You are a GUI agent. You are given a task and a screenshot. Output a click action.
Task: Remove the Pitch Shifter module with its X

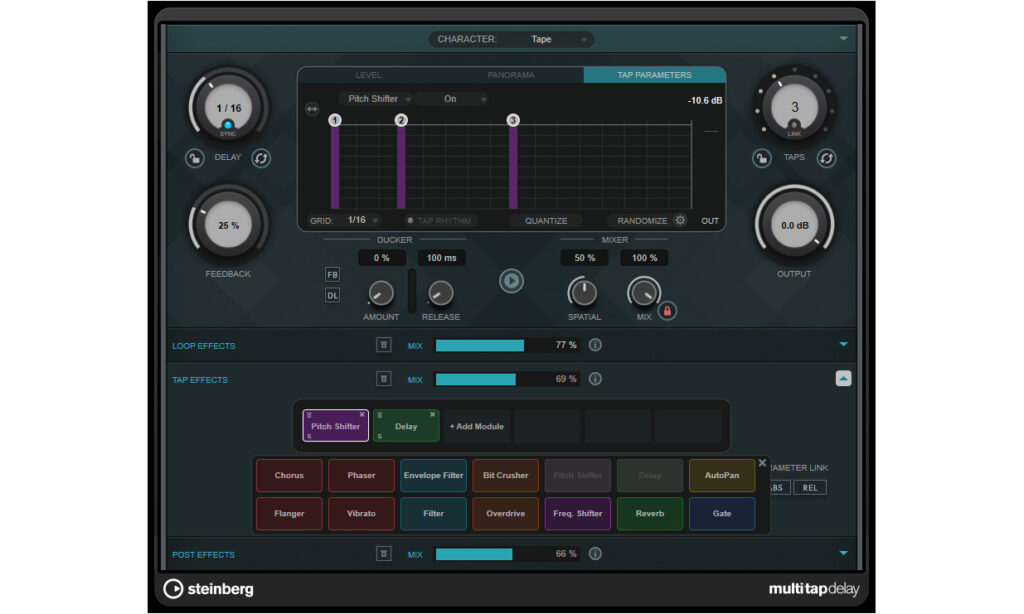pos(362,415)
